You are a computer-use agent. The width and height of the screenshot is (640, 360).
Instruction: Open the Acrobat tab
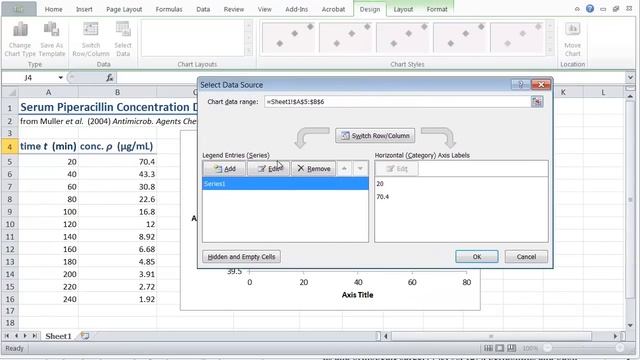click(333, 9)
